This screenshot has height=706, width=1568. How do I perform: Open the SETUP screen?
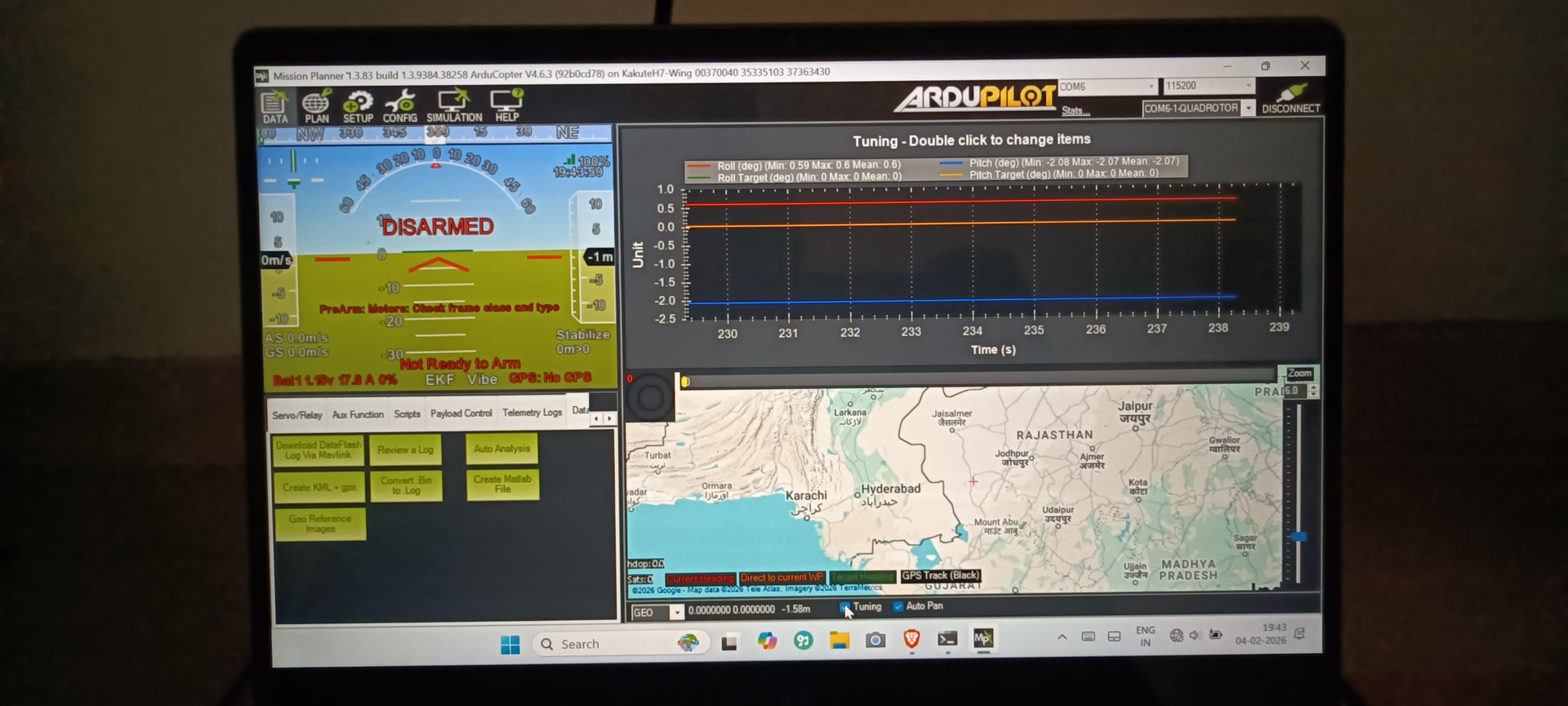click(358, 107)
